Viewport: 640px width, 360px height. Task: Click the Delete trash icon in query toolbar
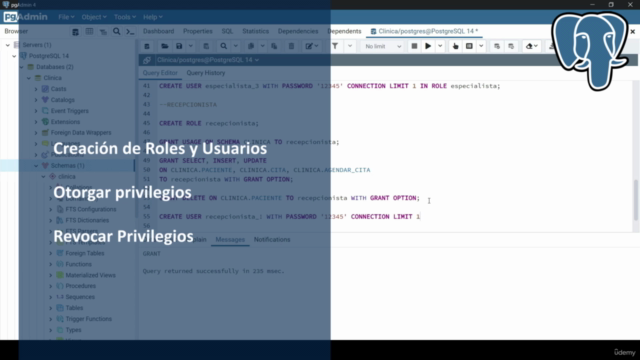[291, 46]
